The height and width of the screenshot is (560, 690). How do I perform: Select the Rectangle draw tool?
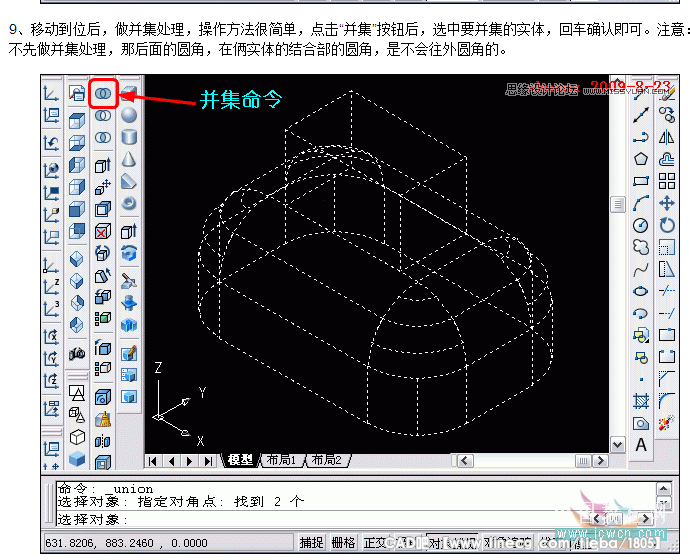[641, 181]
